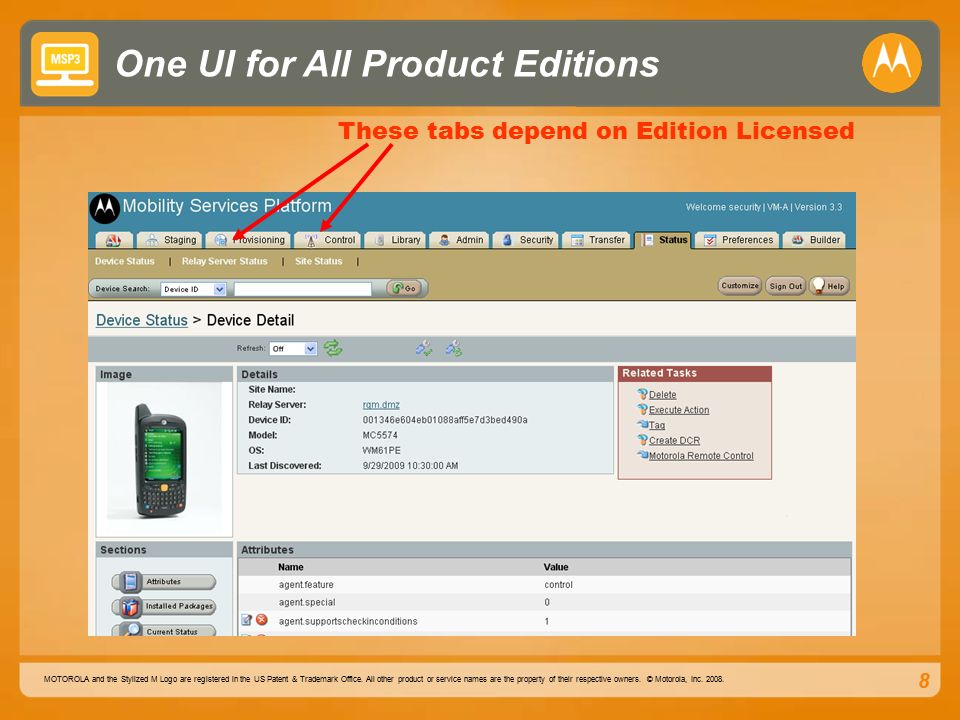The height and width of the screenshot is (720, 960).
Task: Click the Welcome security version text
Action: pyautogui.click(x=763, y=207)
